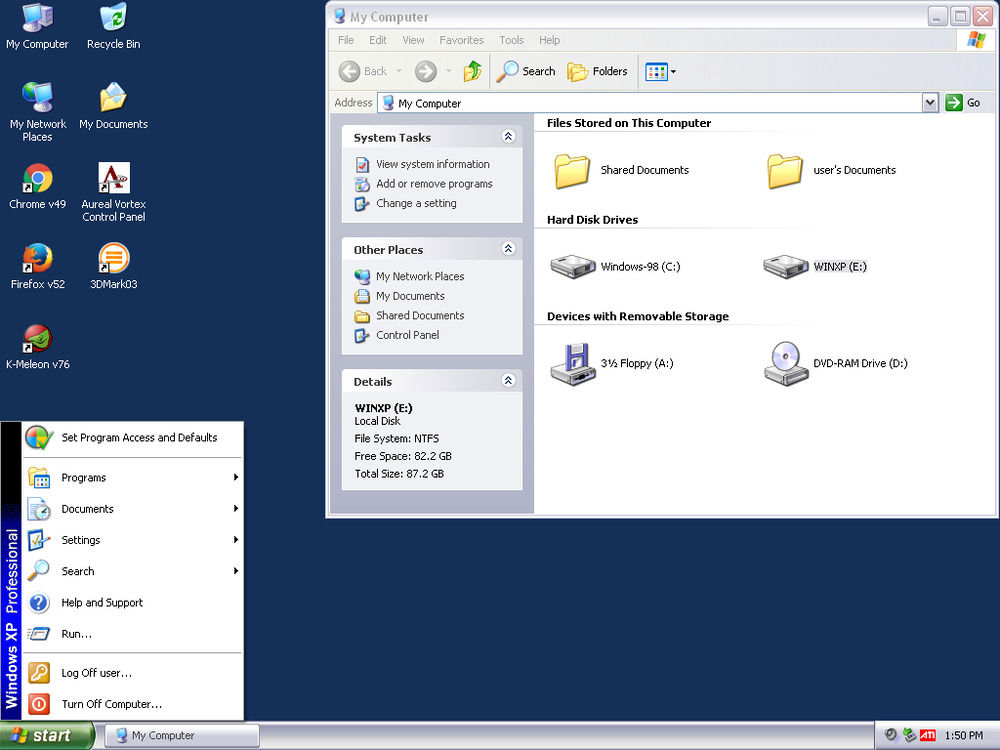Image resolution: width=1000 pixels, height=750 pixels.
Task: Open My Network Places in Other Places
Action: (420, 276)
